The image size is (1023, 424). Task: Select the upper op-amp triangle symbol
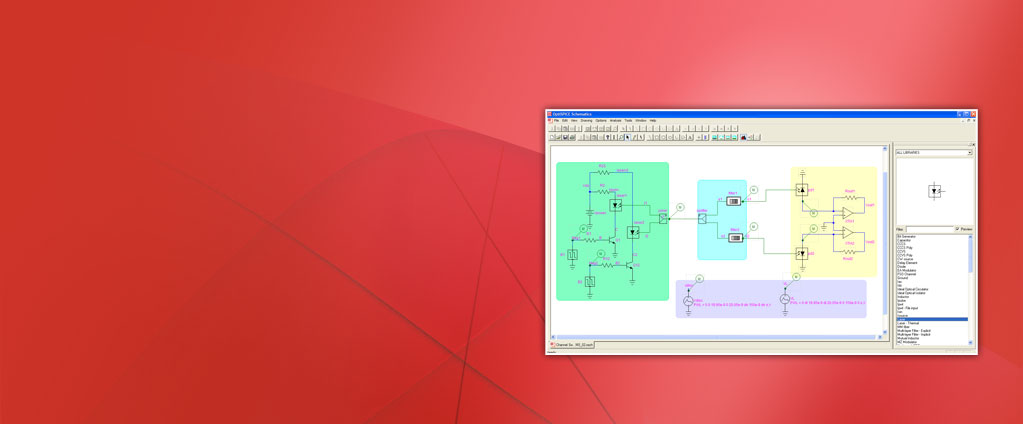[846, 213]
